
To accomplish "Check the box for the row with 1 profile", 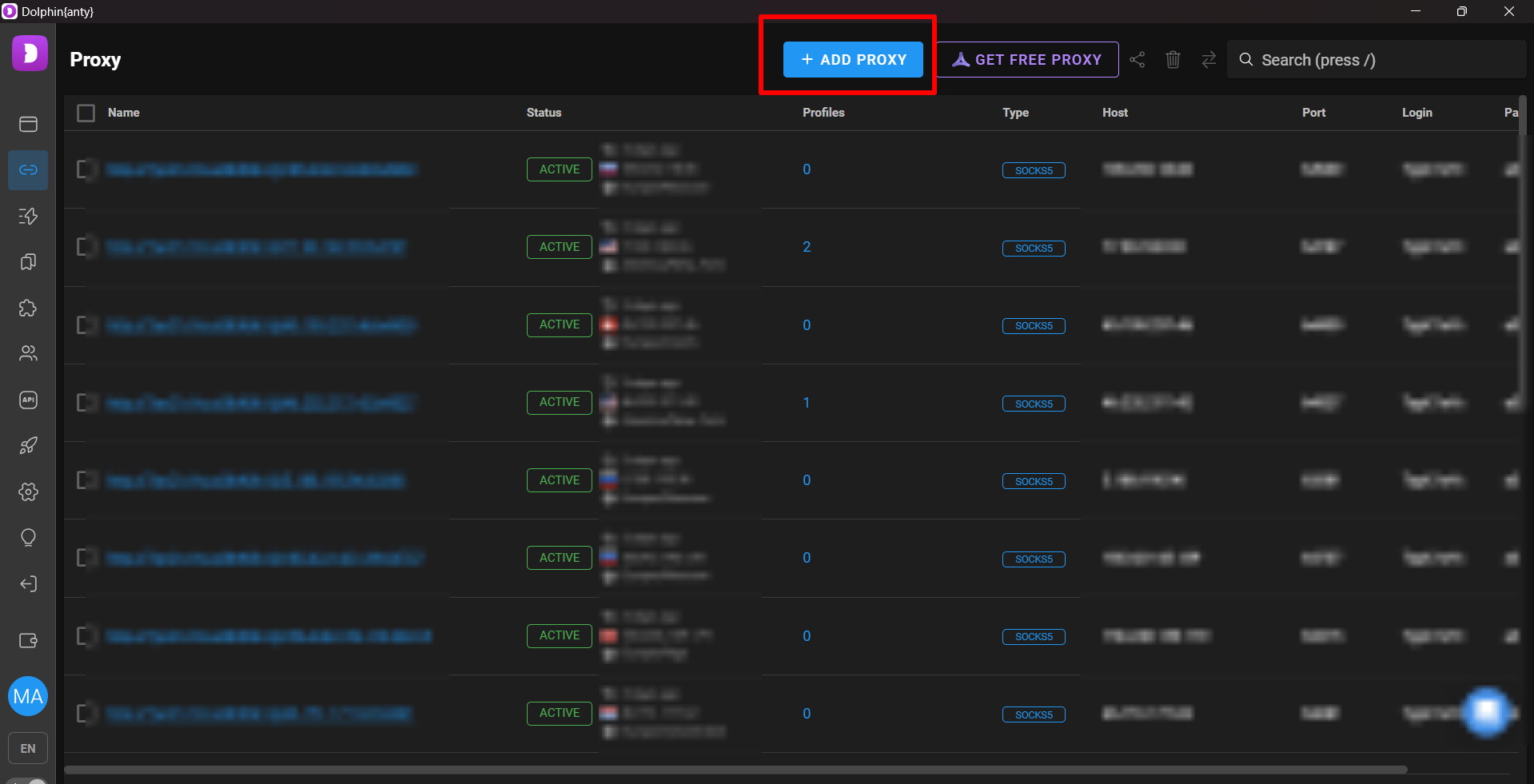I will coord(86,402).
